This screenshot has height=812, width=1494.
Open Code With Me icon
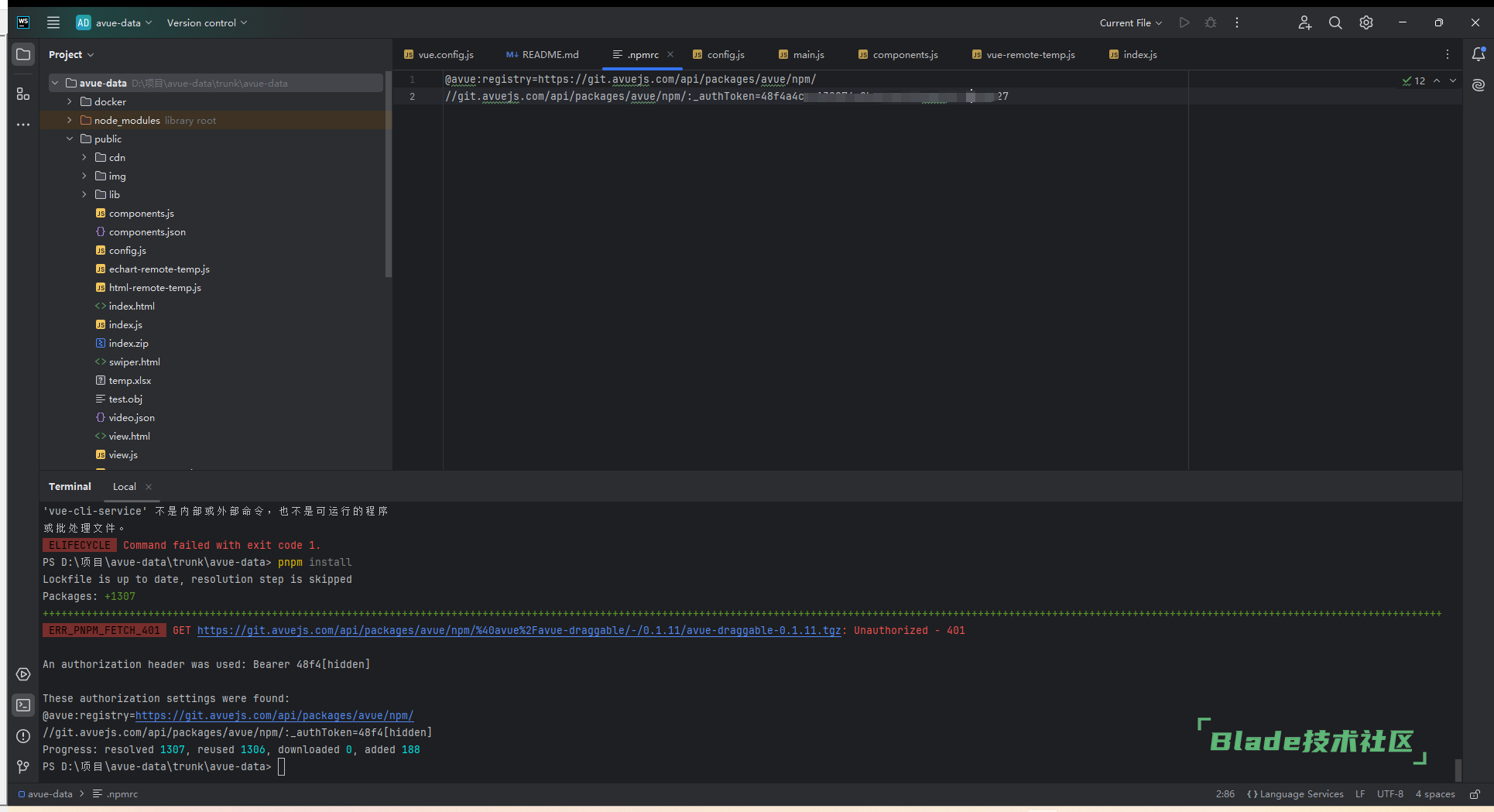pos(1305,22)
